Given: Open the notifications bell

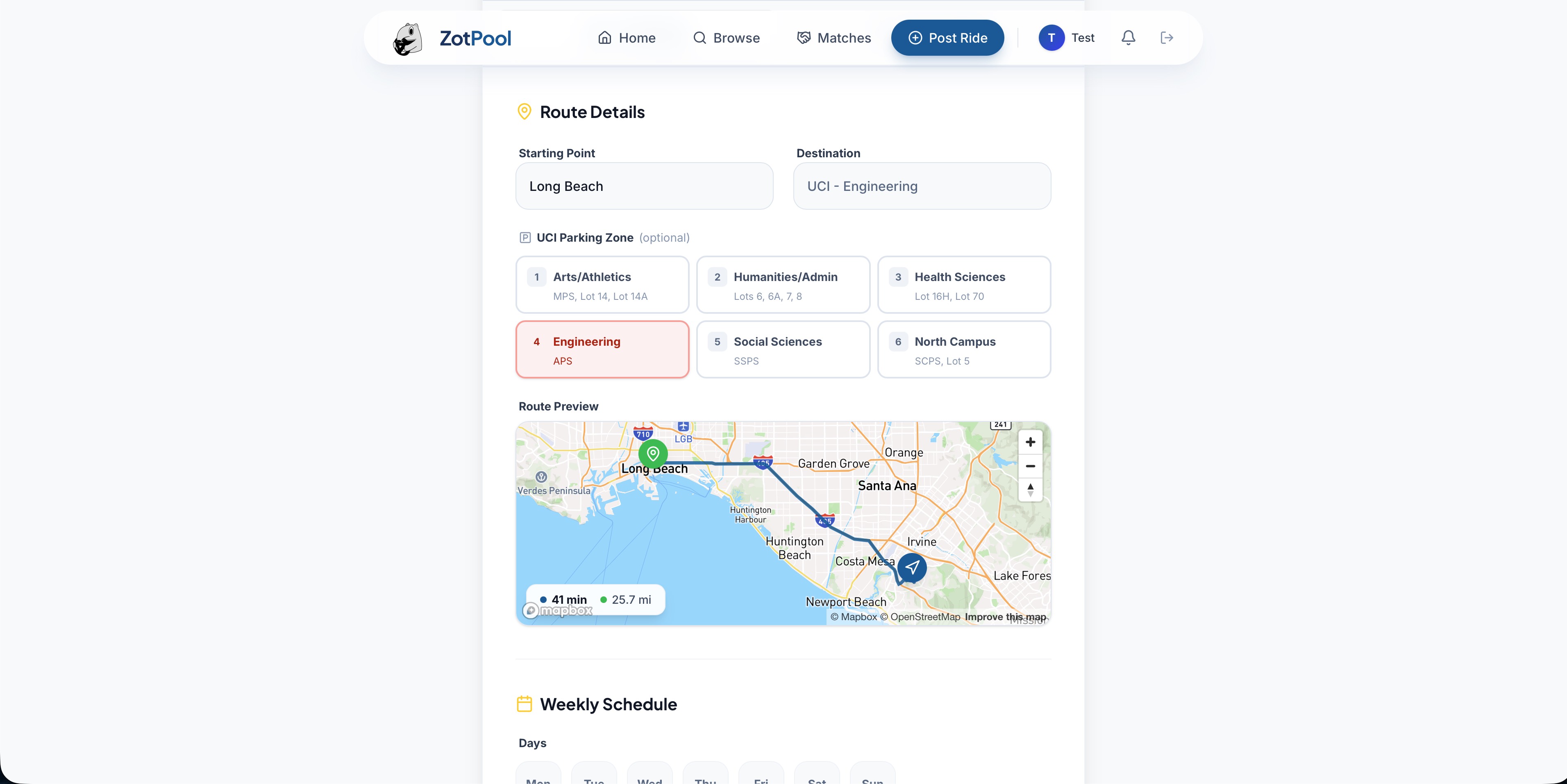Looking at the screenshot, I should pos(1128,38).
